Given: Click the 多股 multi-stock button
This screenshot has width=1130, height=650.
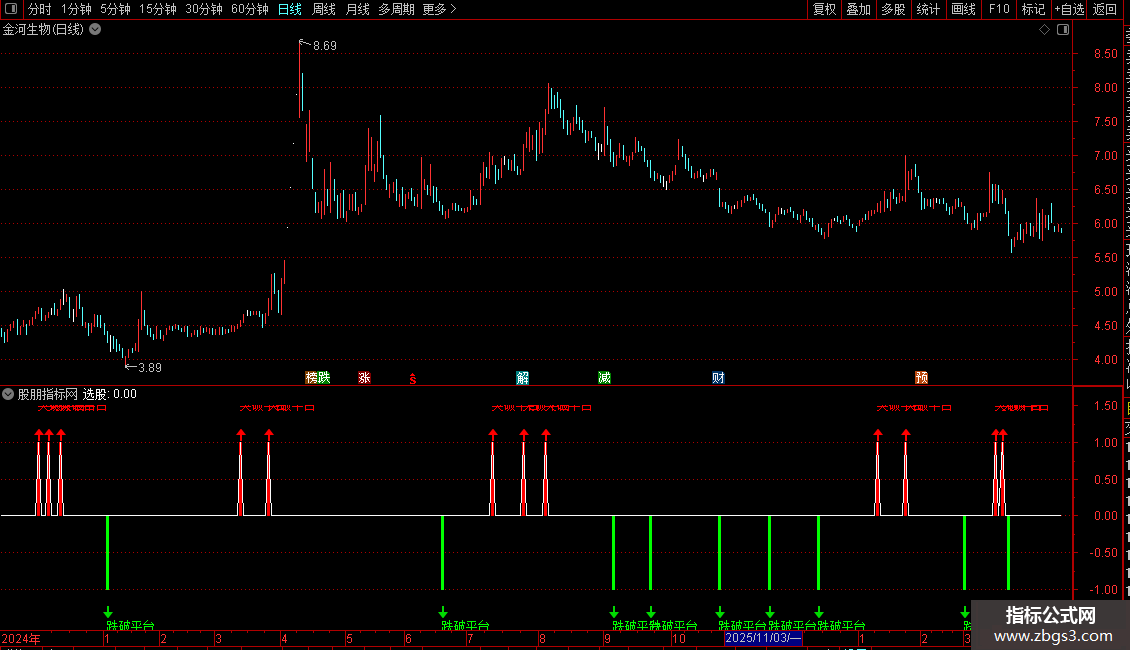Looking at the screenshot, I should [893, 9].
